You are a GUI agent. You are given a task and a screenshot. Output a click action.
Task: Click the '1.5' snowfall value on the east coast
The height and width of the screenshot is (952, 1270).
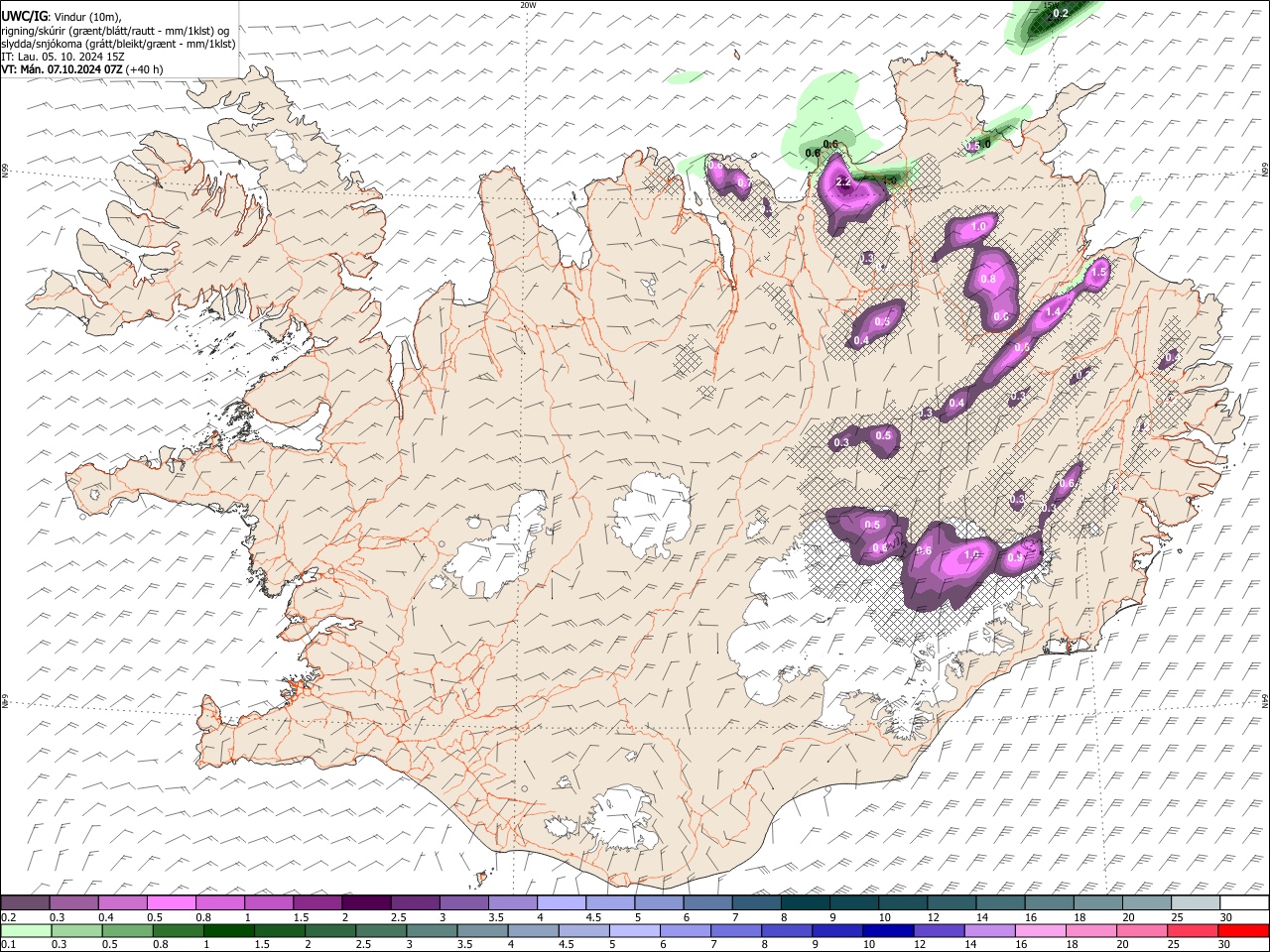pyautogui.click(x=1098, y=272)
